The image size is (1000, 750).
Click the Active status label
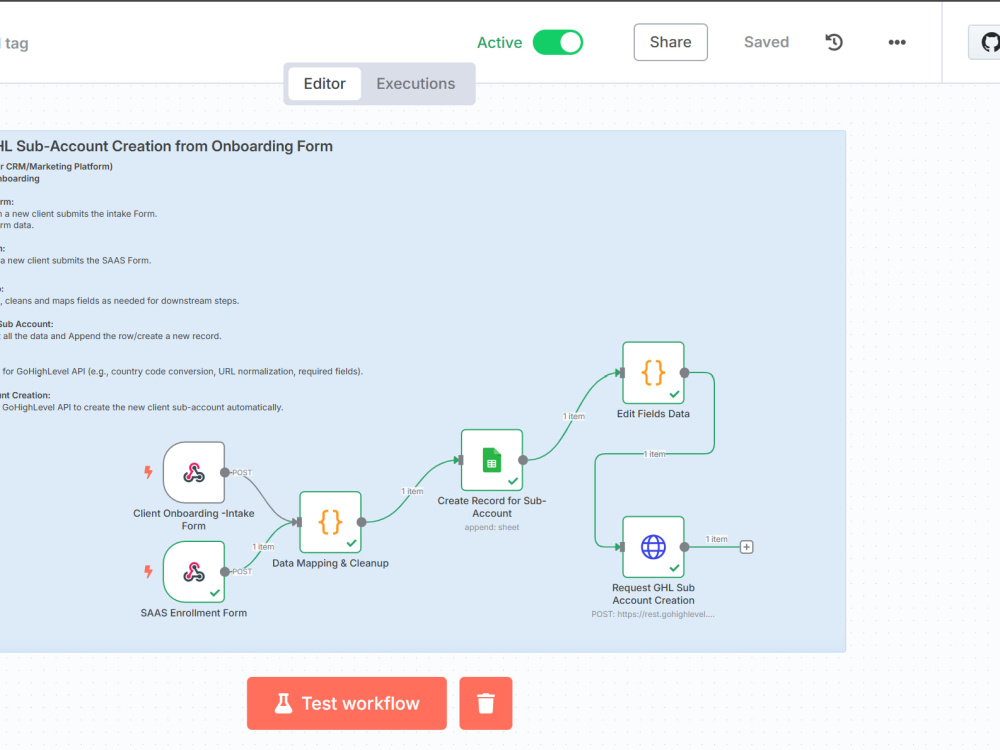(x=499, y=43)
